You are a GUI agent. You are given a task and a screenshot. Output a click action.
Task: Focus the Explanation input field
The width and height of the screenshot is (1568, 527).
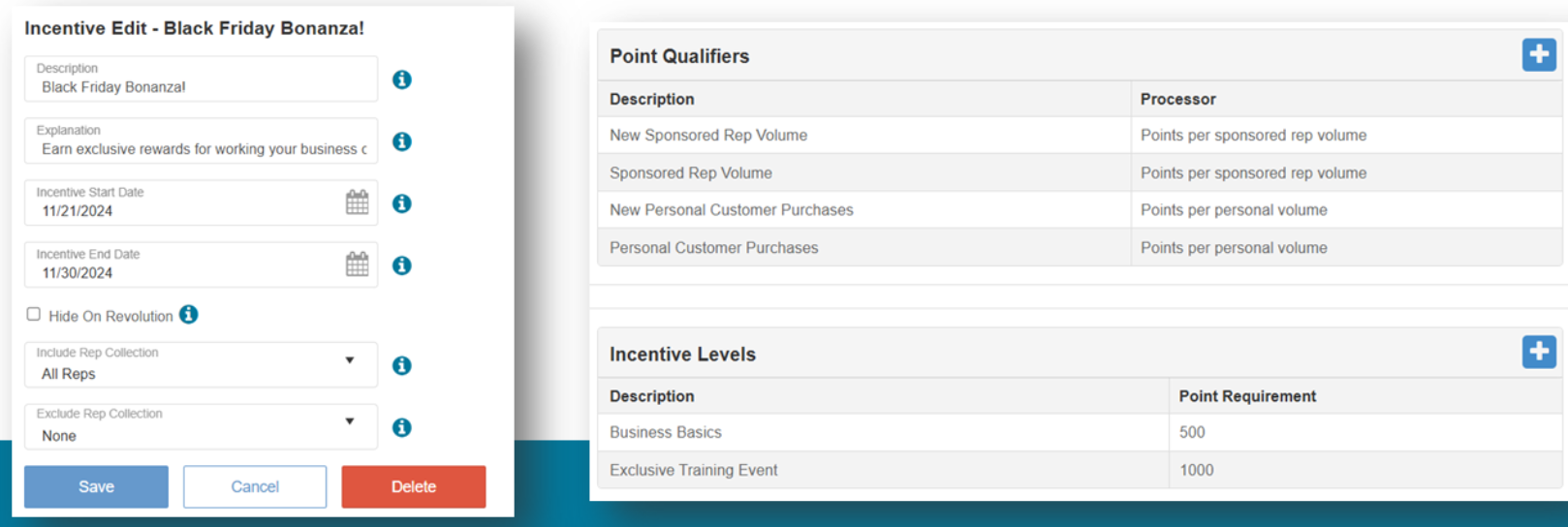[x=199, y=148]
